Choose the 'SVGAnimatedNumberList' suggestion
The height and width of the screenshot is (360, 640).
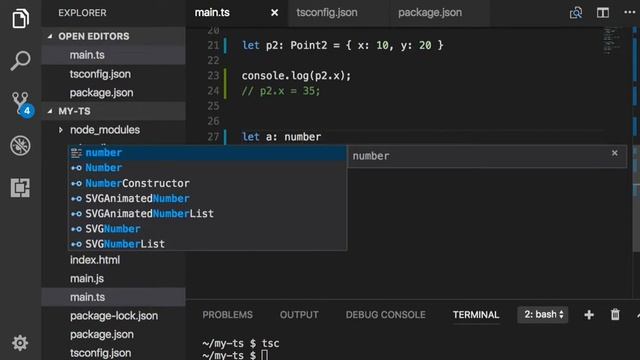[x=207, y=213]
